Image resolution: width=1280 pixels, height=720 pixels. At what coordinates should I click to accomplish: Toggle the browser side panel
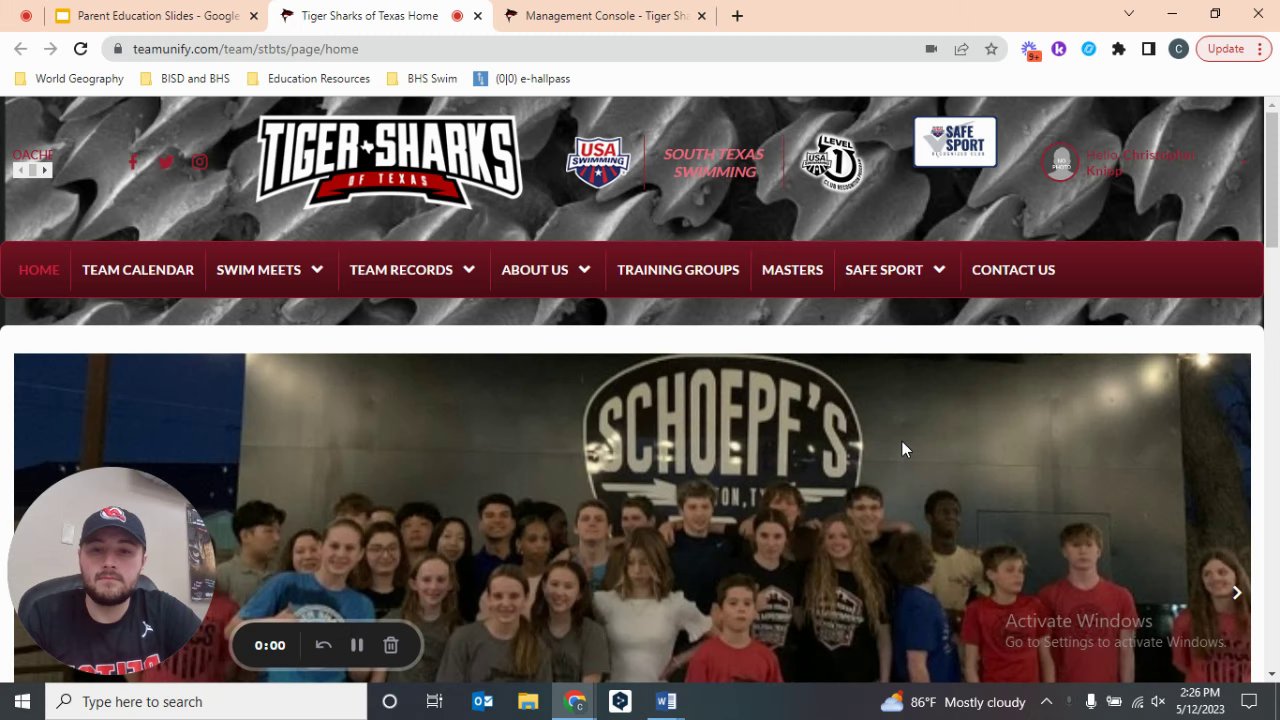pyautogui.click(x=1148, y=49)
